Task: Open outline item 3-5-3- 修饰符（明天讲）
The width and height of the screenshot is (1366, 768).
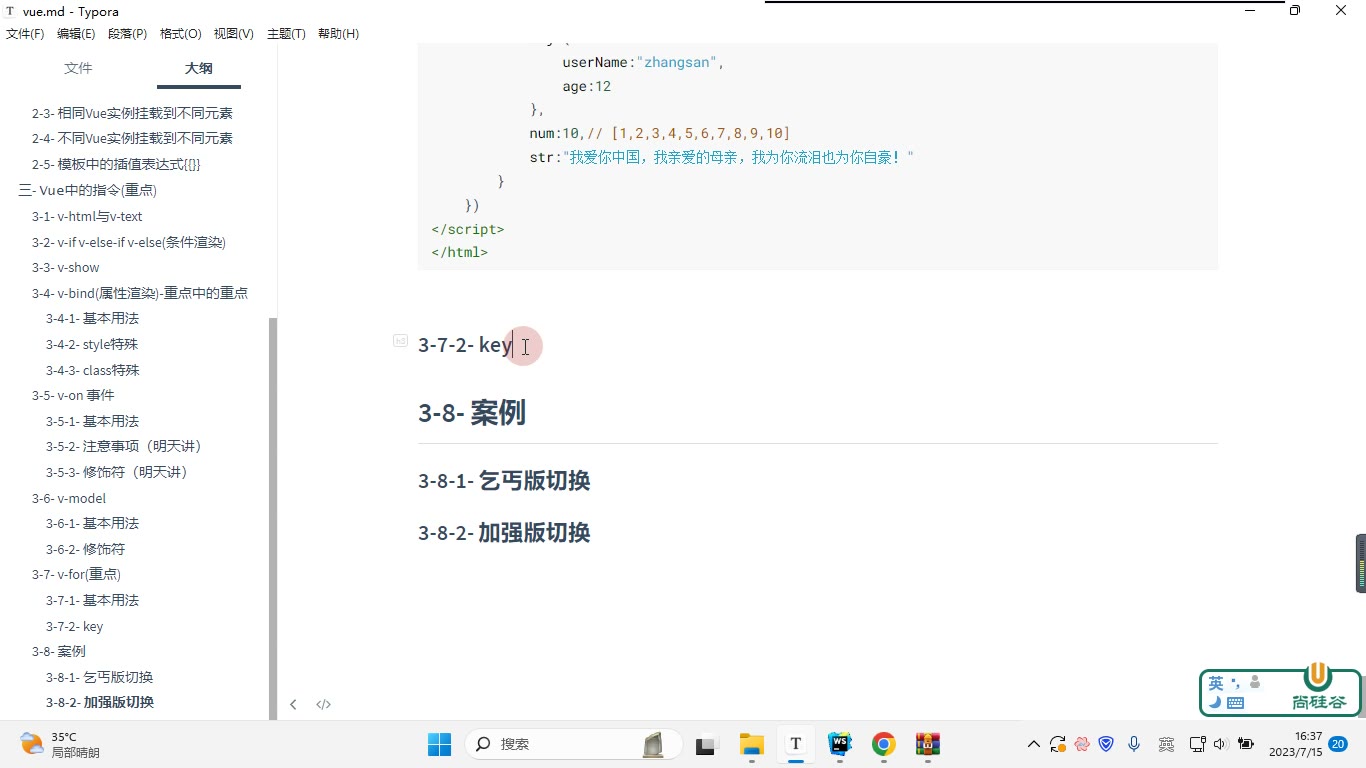Action: [117, 472]
